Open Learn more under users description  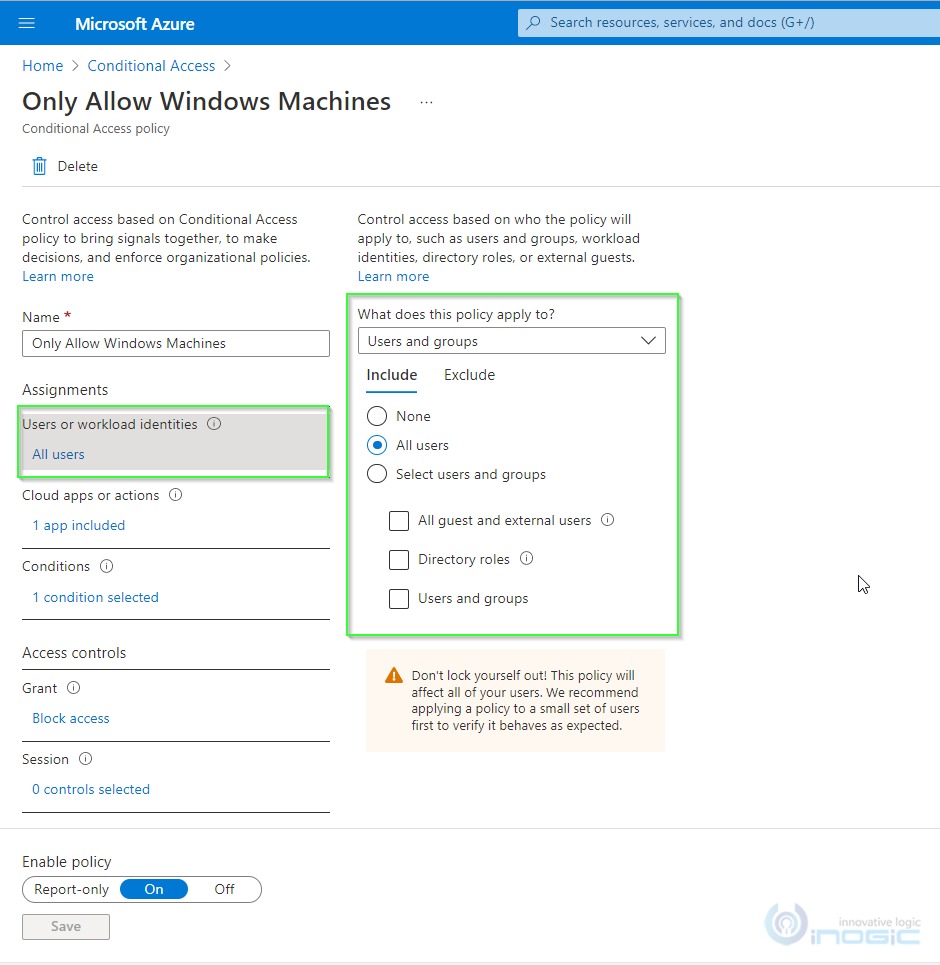(393, 276)
